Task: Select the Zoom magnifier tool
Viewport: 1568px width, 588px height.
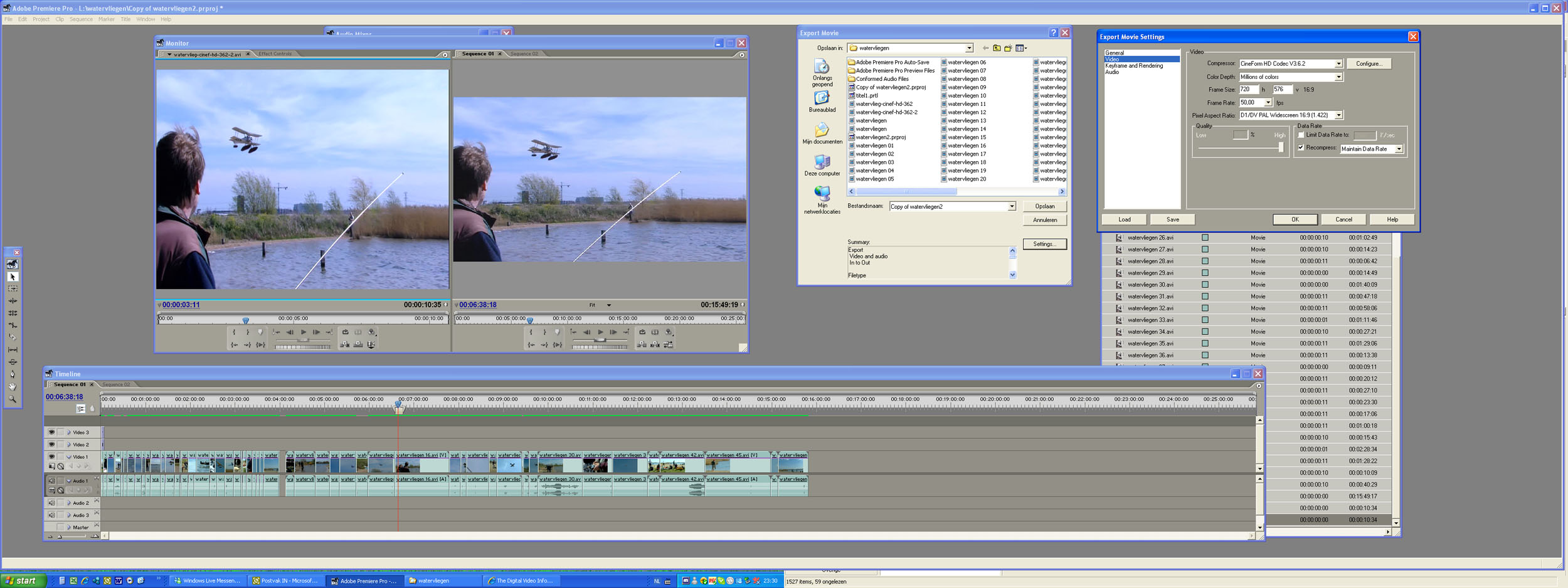Action: coord(13,399)
